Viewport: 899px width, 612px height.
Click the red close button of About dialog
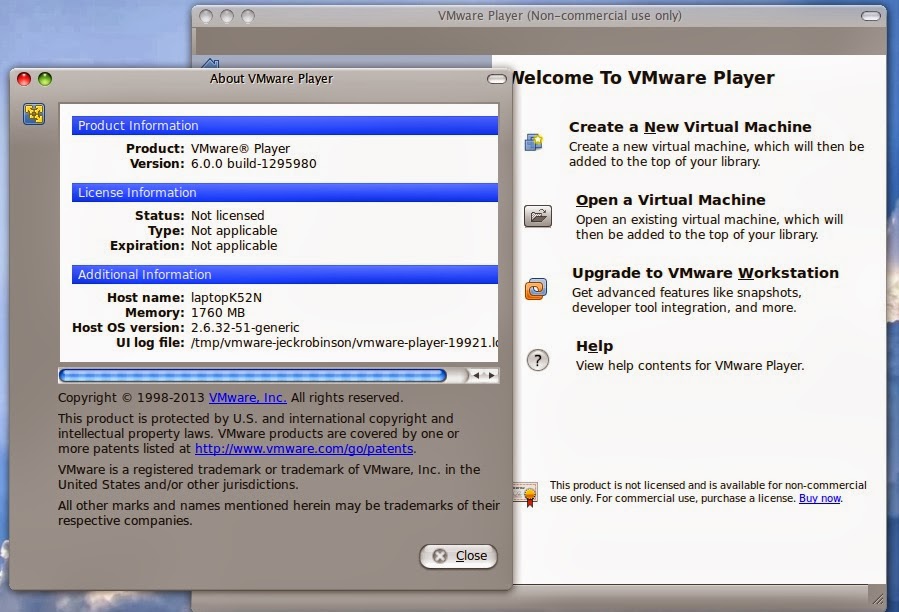click(24, 79)
